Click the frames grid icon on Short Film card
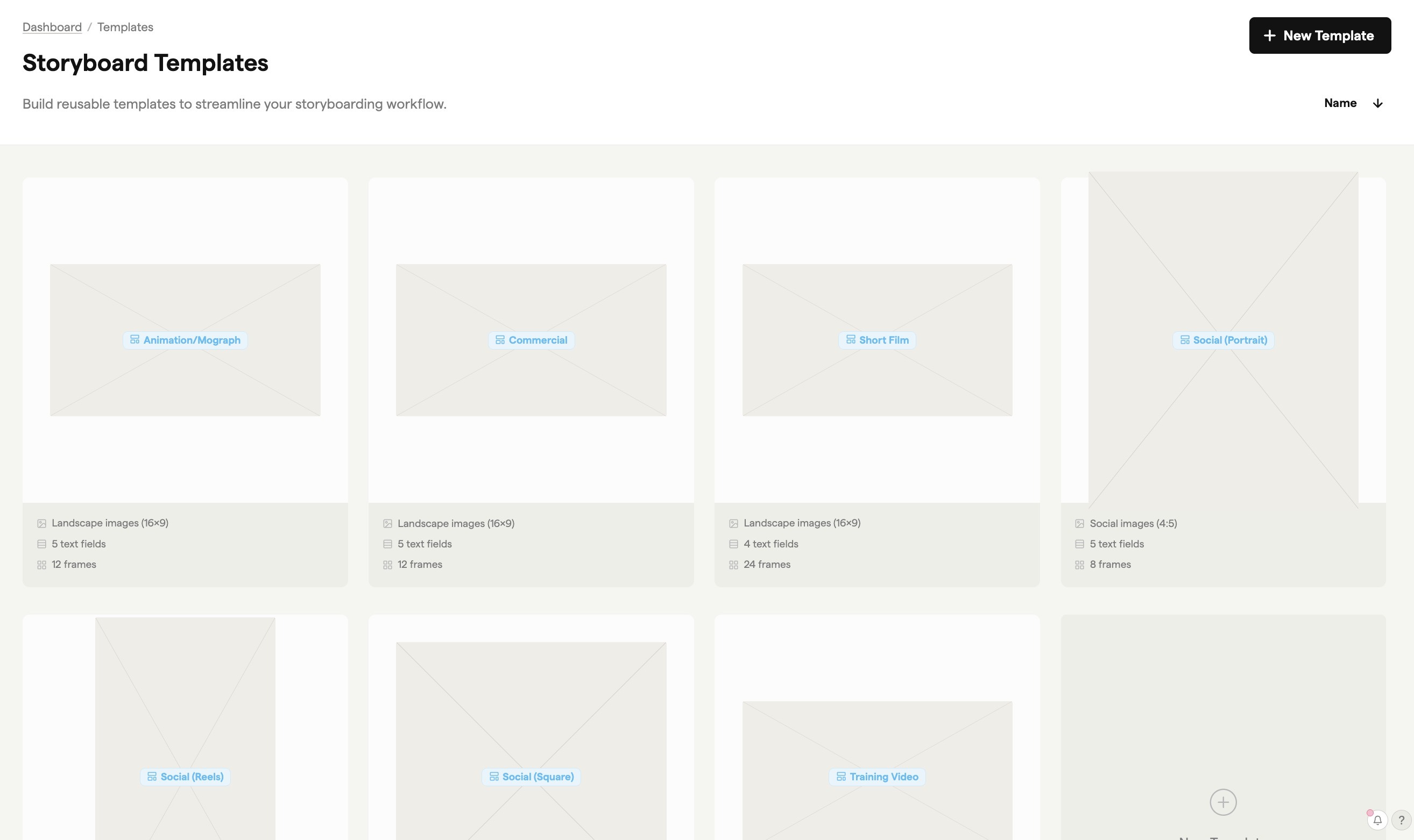Image resolution: width=1414 pixels, height=840 pixels. (x=733, y=565)
